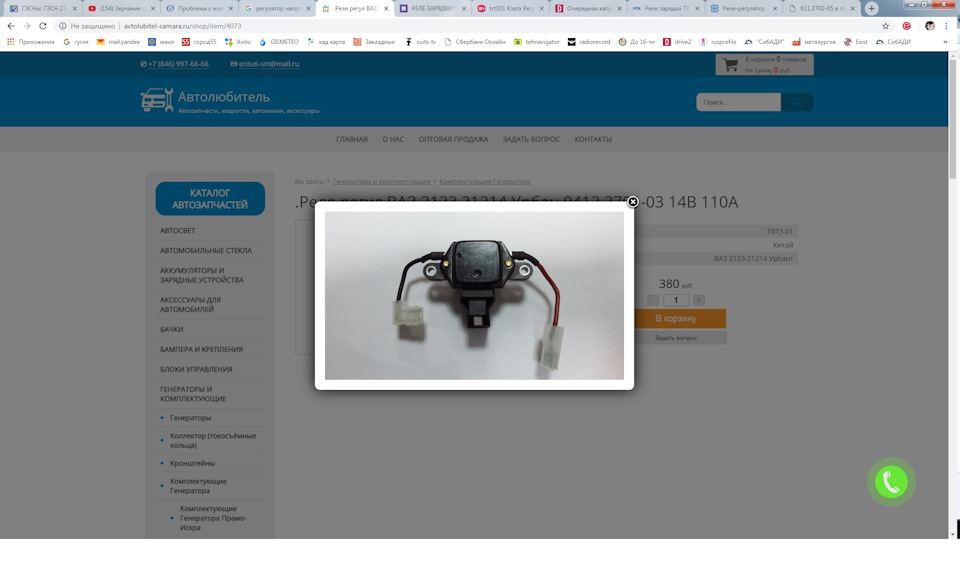Switch to the Проблема с tab
The width and height of the screenshot is (960, 561).
pos(200,9)
